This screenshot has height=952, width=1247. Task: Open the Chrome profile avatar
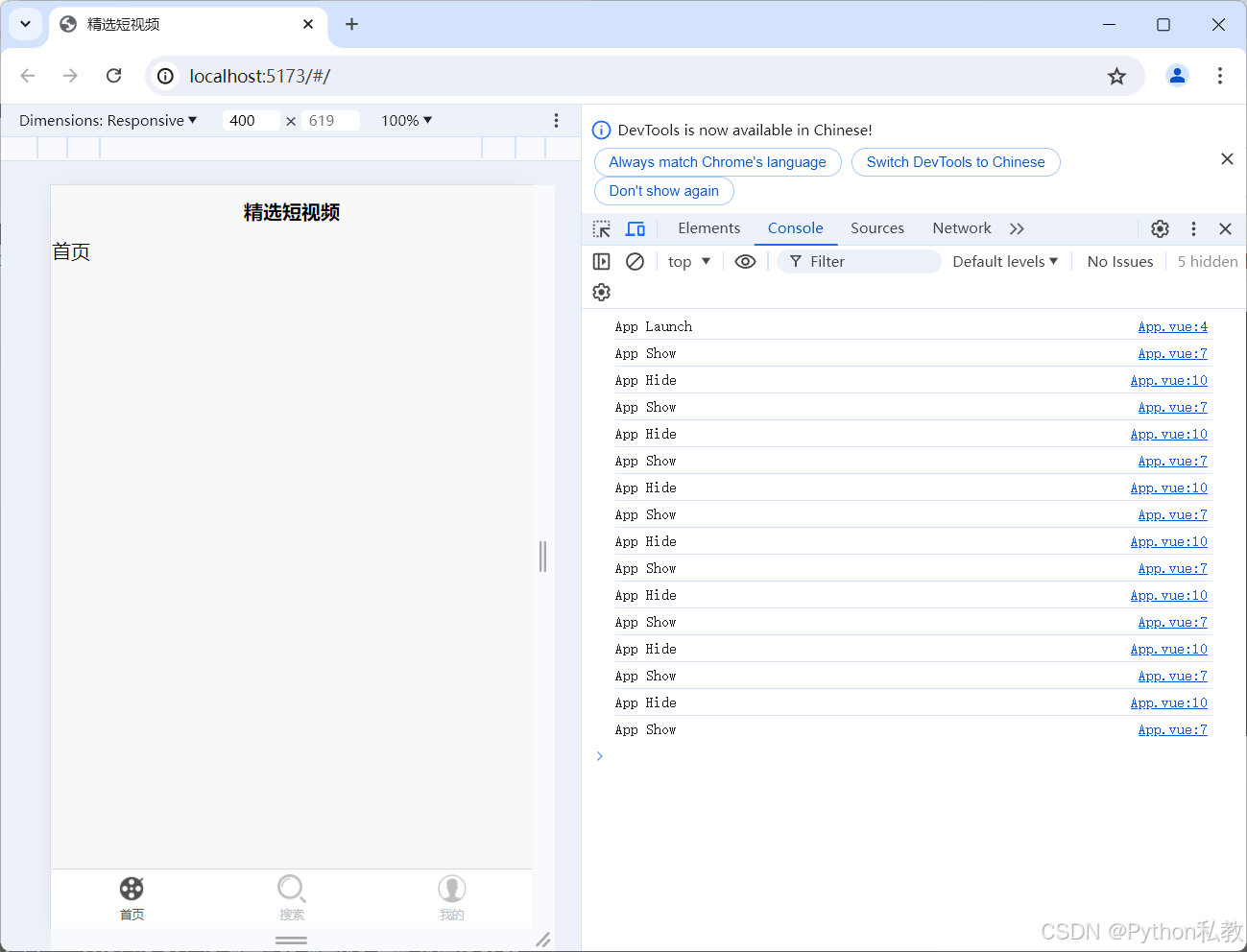click(1177, 76)
